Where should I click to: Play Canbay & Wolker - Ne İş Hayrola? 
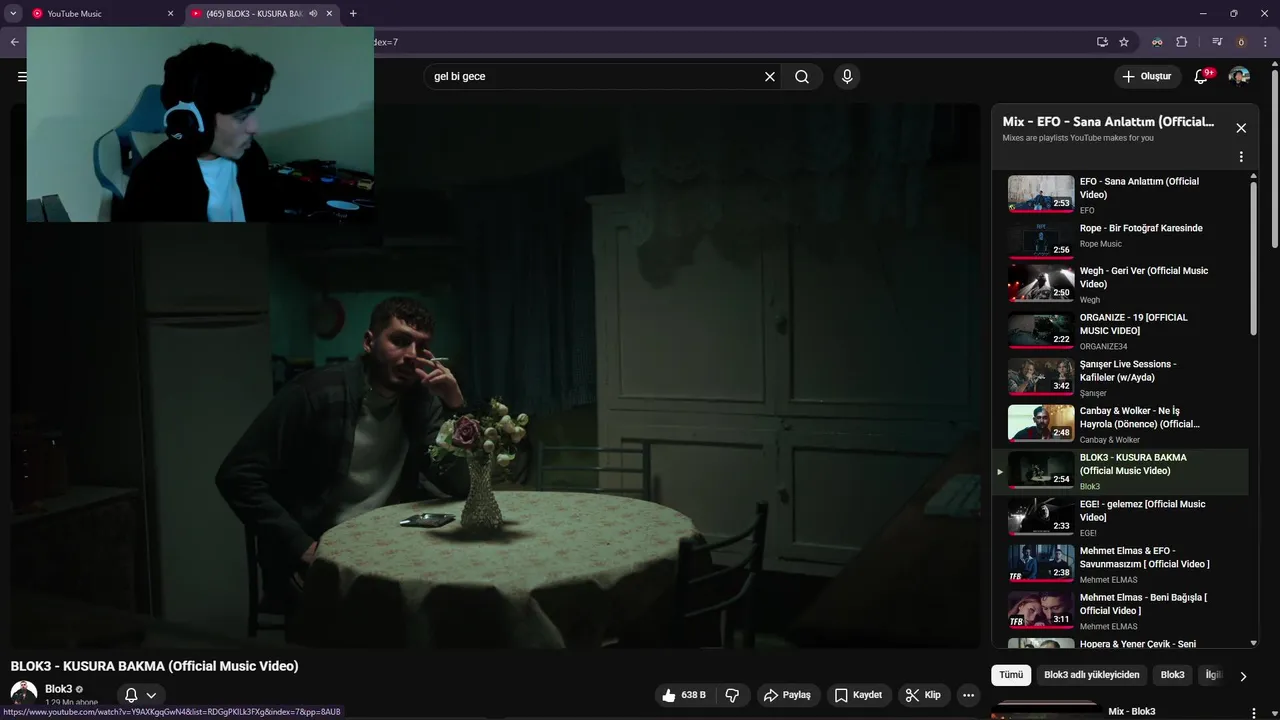point(1121,425)
